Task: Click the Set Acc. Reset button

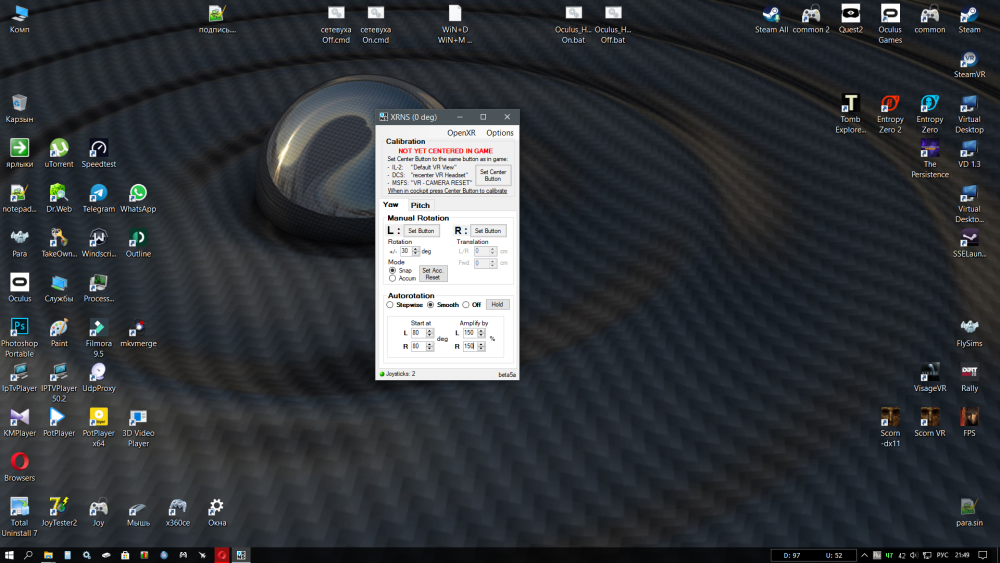Action: coord(432,274)
